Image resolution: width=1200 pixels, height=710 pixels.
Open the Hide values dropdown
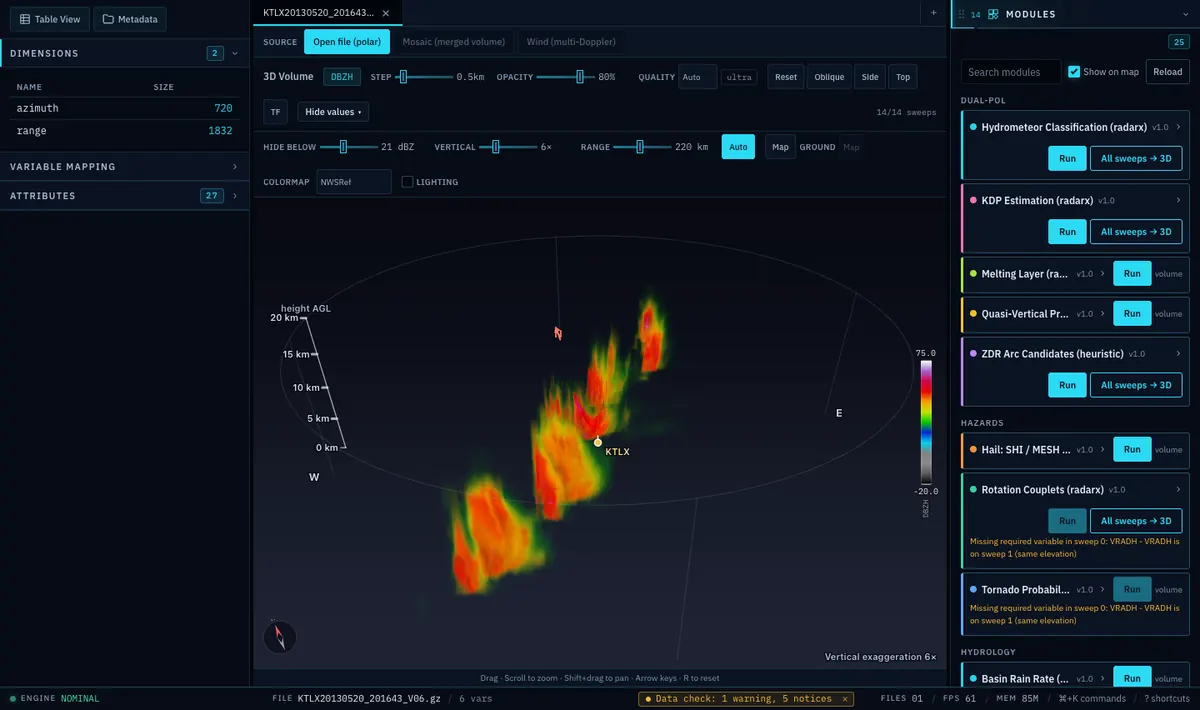[x=333, y=112]
